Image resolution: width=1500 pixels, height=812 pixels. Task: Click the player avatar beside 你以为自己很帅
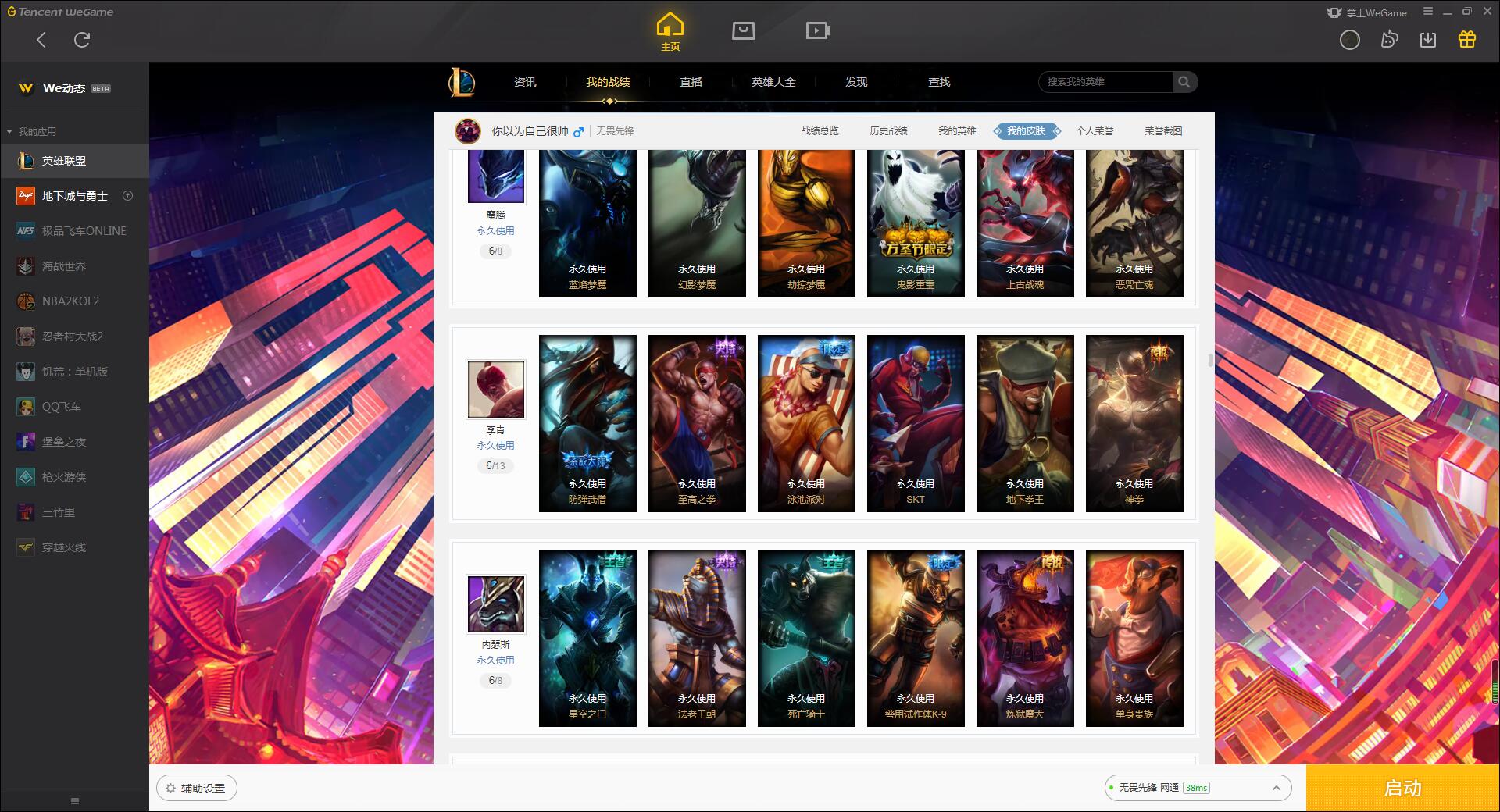(468, 131)
